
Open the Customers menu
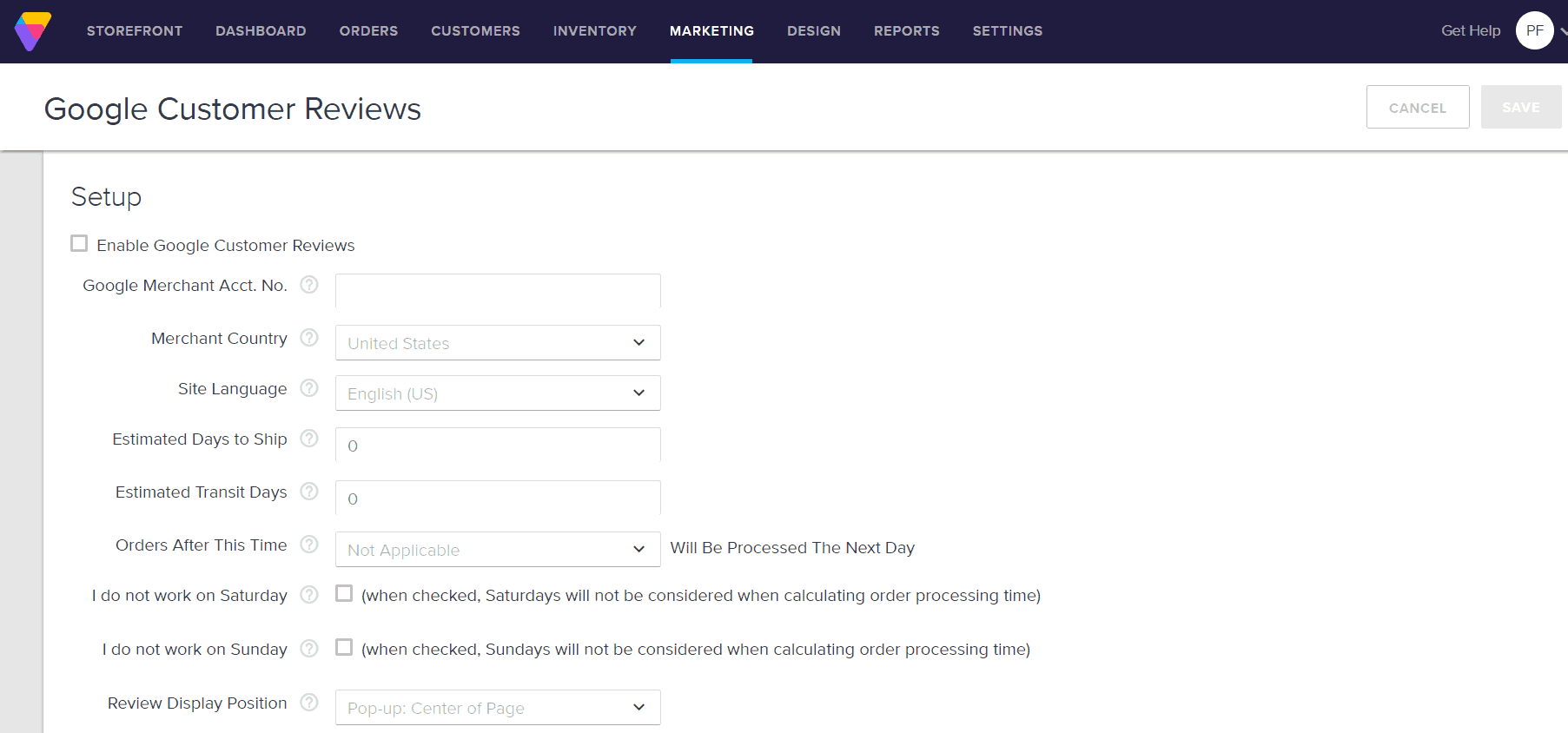click(475, 31)
